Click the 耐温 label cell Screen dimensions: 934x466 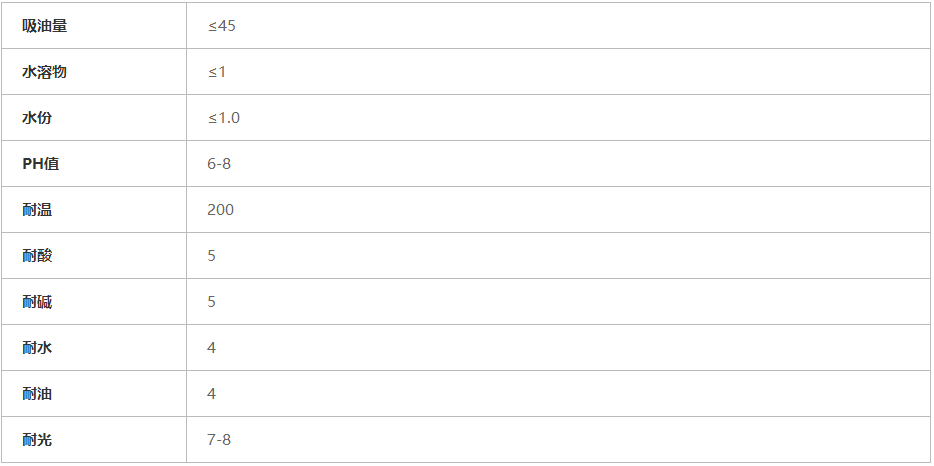pyautogui.click(x=37, y=210)
